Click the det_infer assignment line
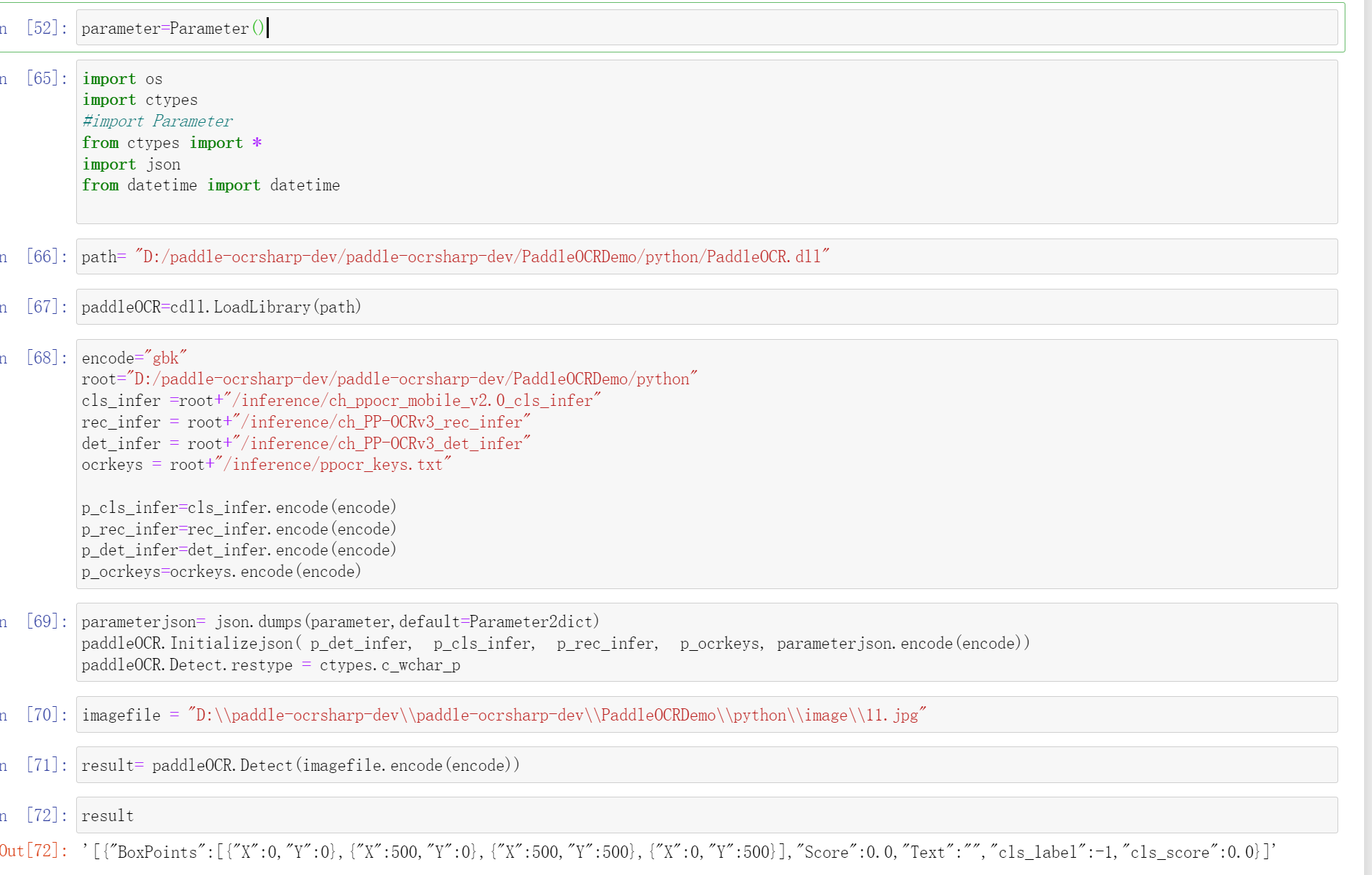This screenshot has height=875, width=1372. click(x=306, y=443)
